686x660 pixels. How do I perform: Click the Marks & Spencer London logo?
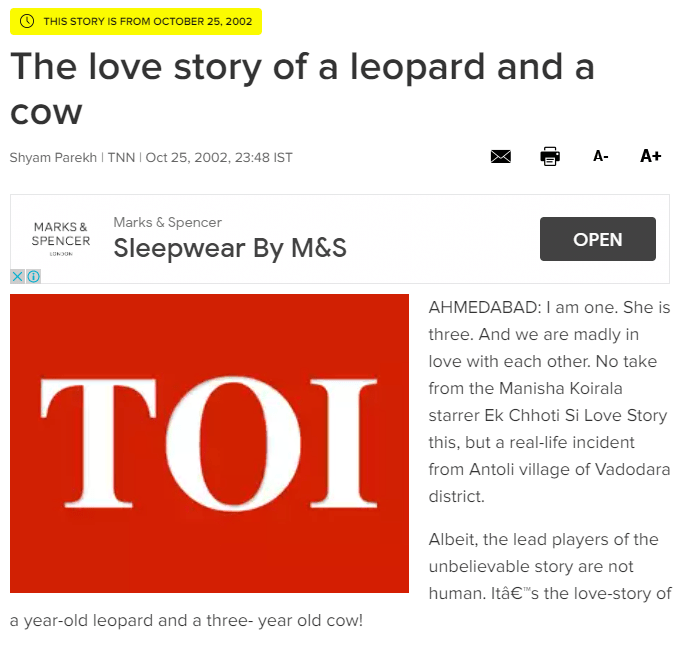(60, 239)
